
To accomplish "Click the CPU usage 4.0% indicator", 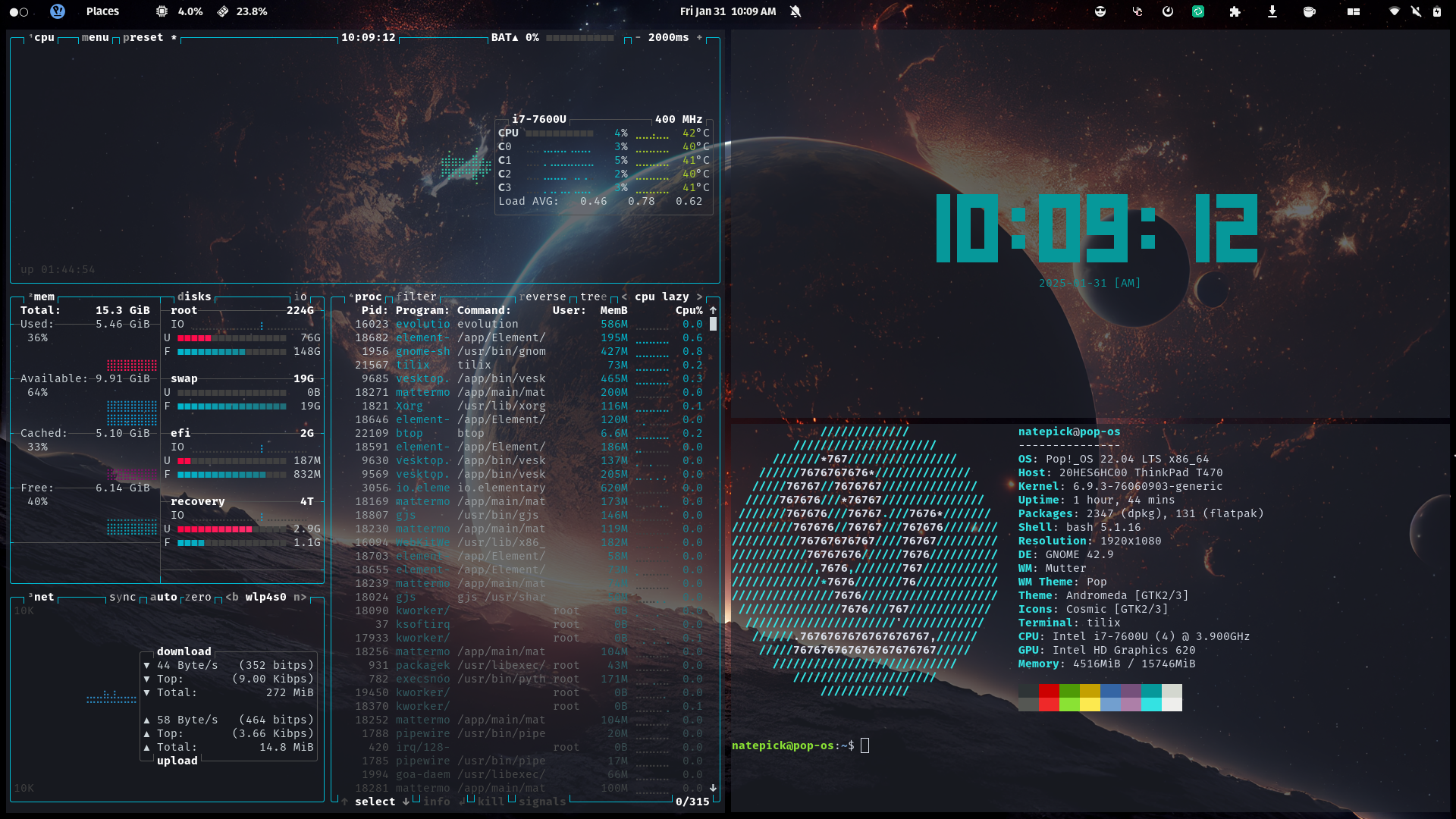I will pyautogui.click(x=180, y=11).
